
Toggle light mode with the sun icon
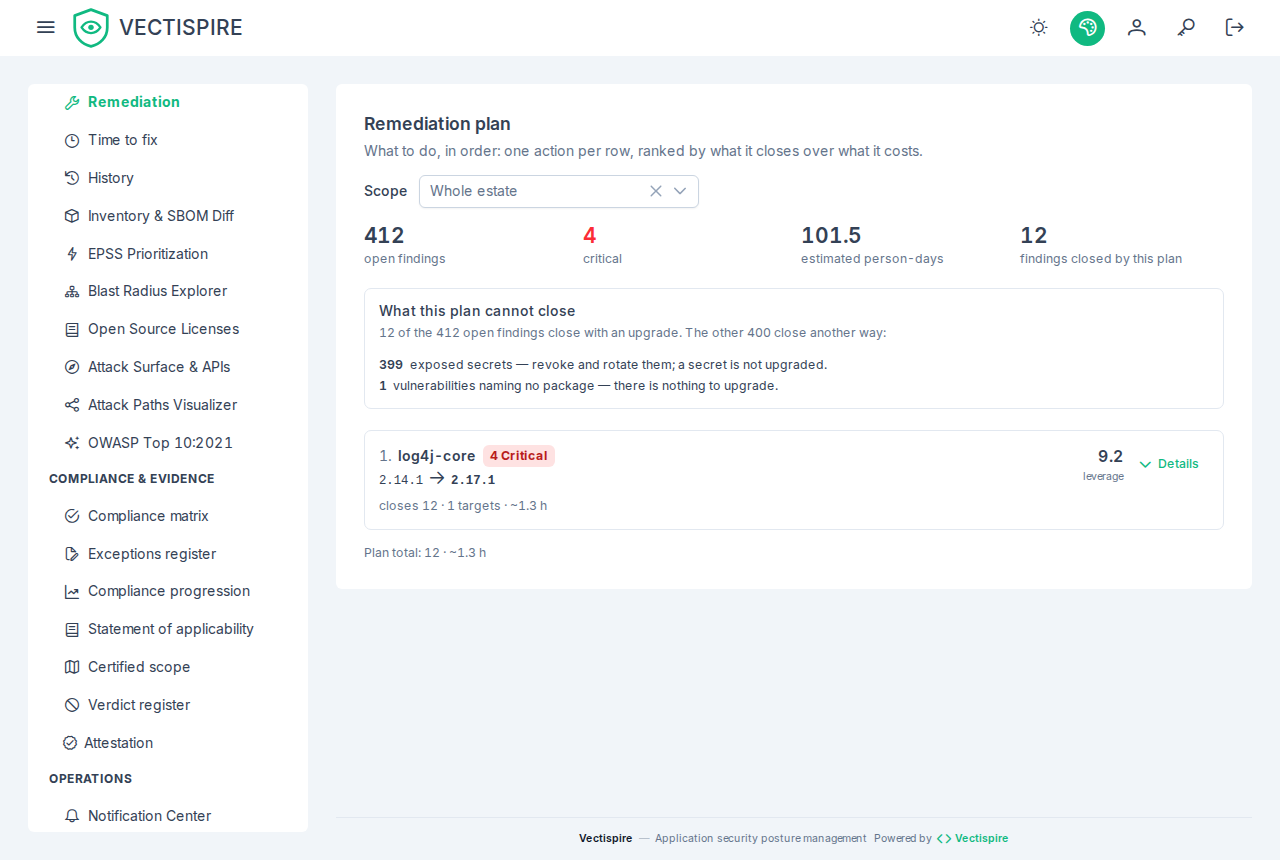click(1039, 28)
